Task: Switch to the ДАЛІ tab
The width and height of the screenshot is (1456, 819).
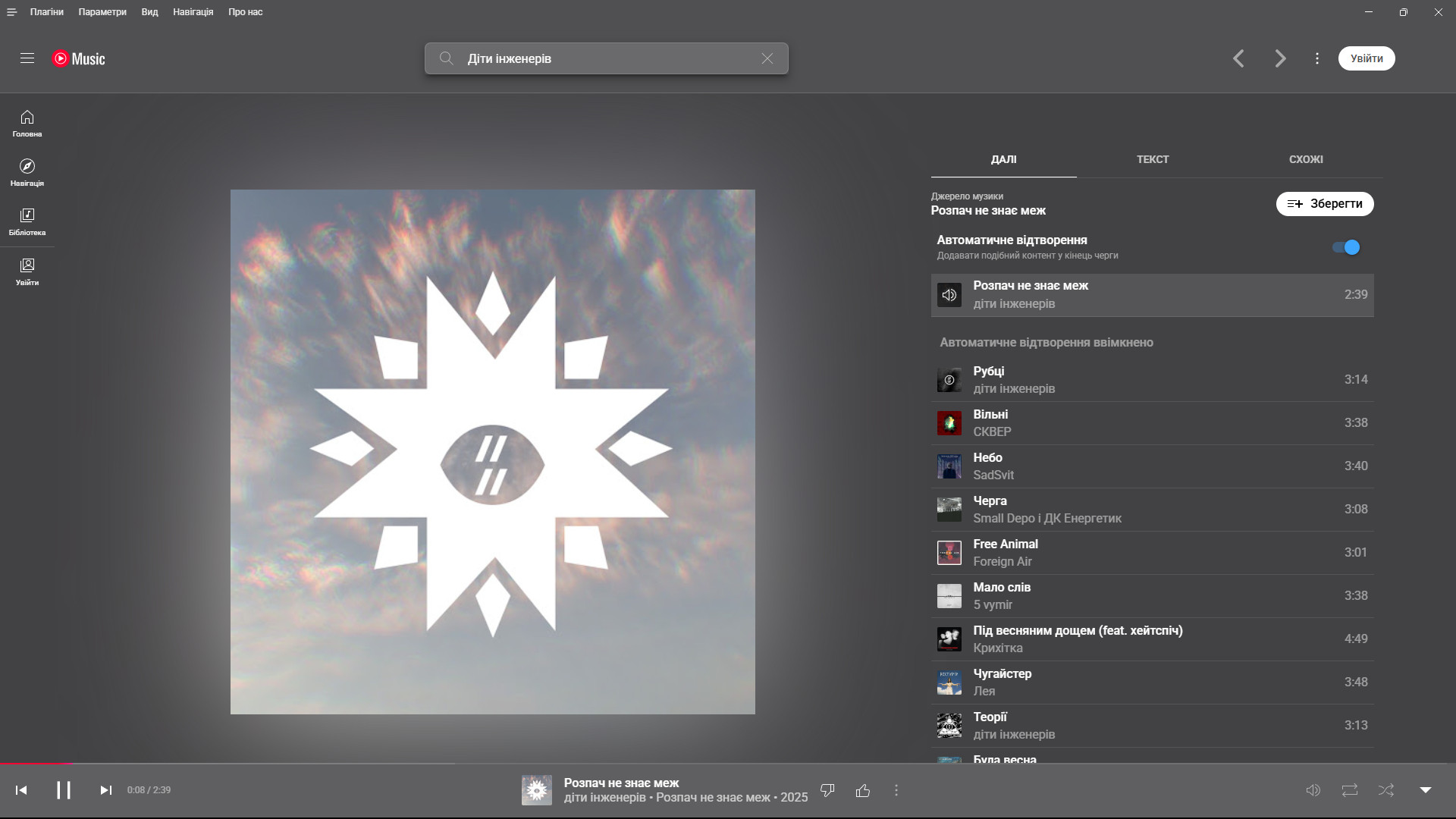Action: [x=1004, y=159]
